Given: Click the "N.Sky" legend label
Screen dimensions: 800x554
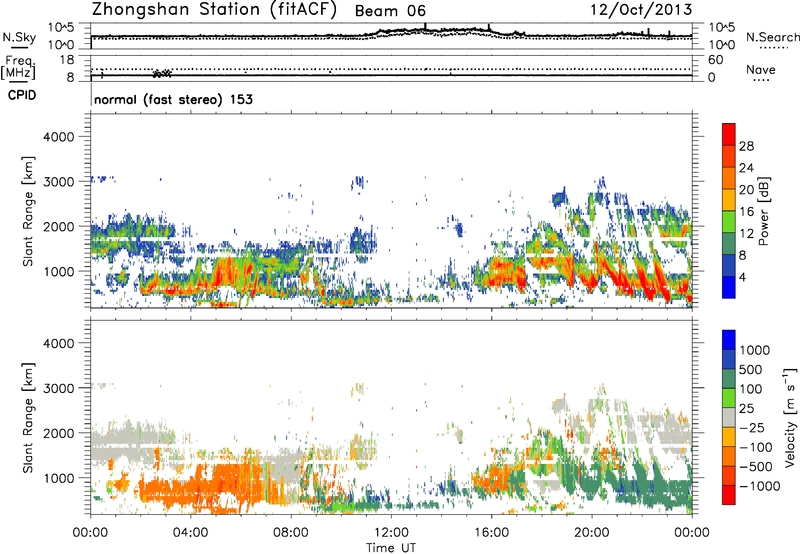Looking at the screenshot, I should [19, 37].
